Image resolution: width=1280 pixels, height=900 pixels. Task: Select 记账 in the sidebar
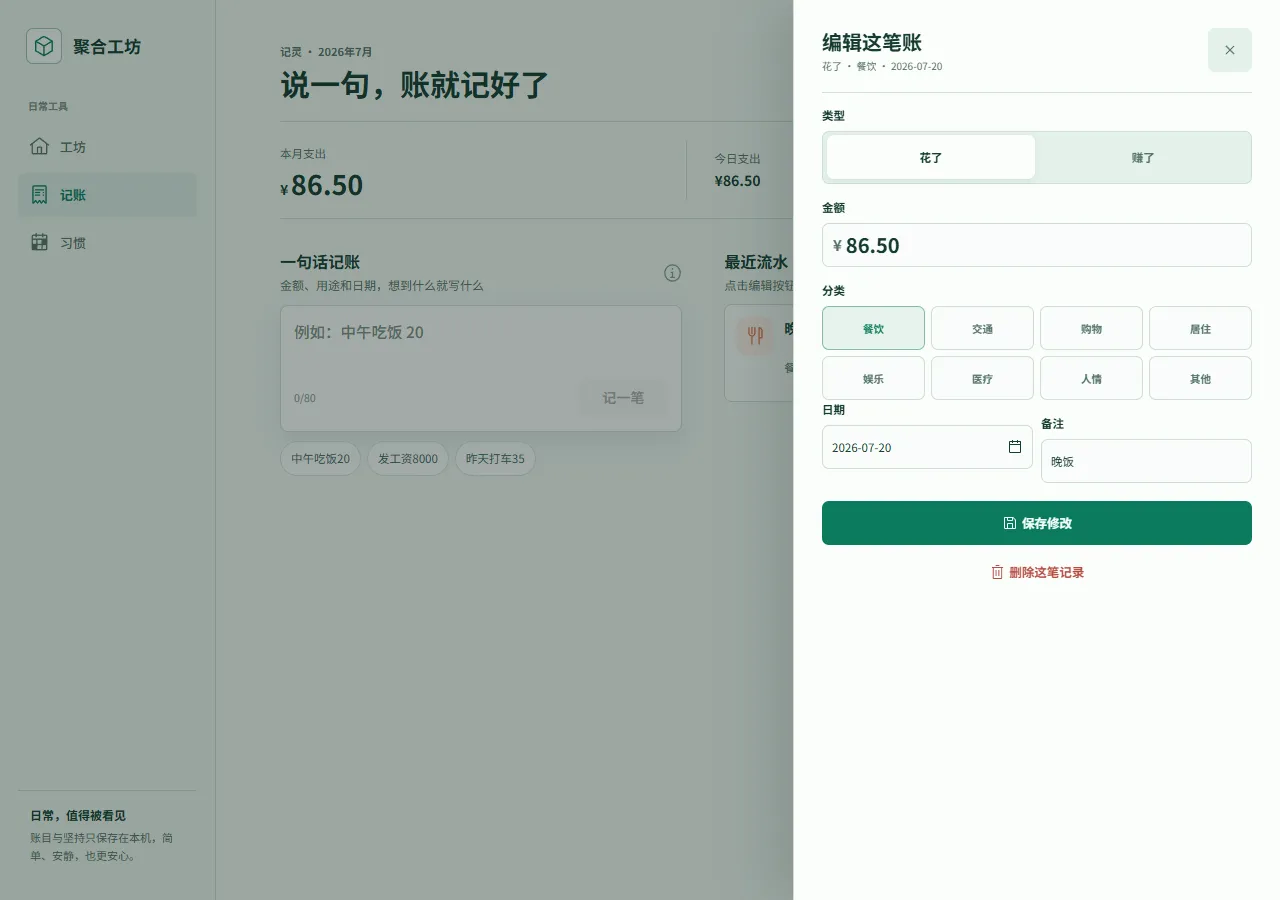click(107, 195)
